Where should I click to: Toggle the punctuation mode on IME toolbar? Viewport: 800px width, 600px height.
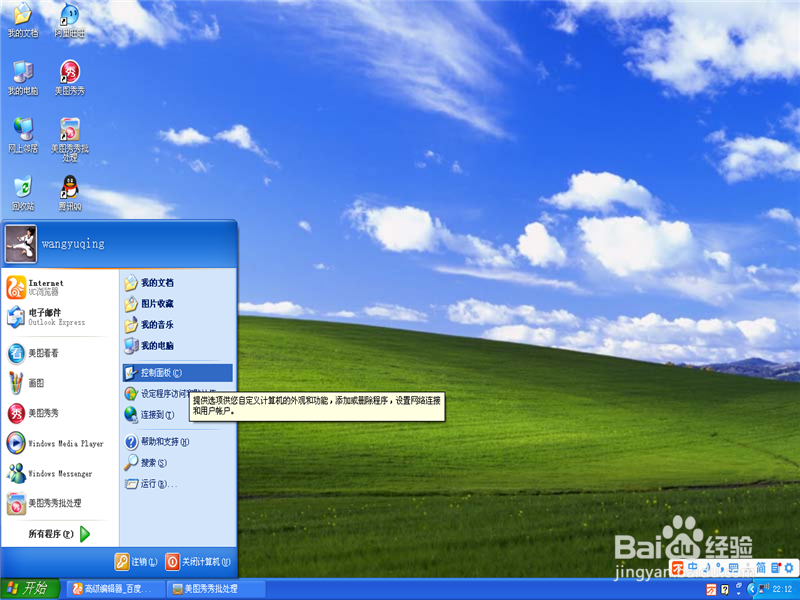pos(720,567)
